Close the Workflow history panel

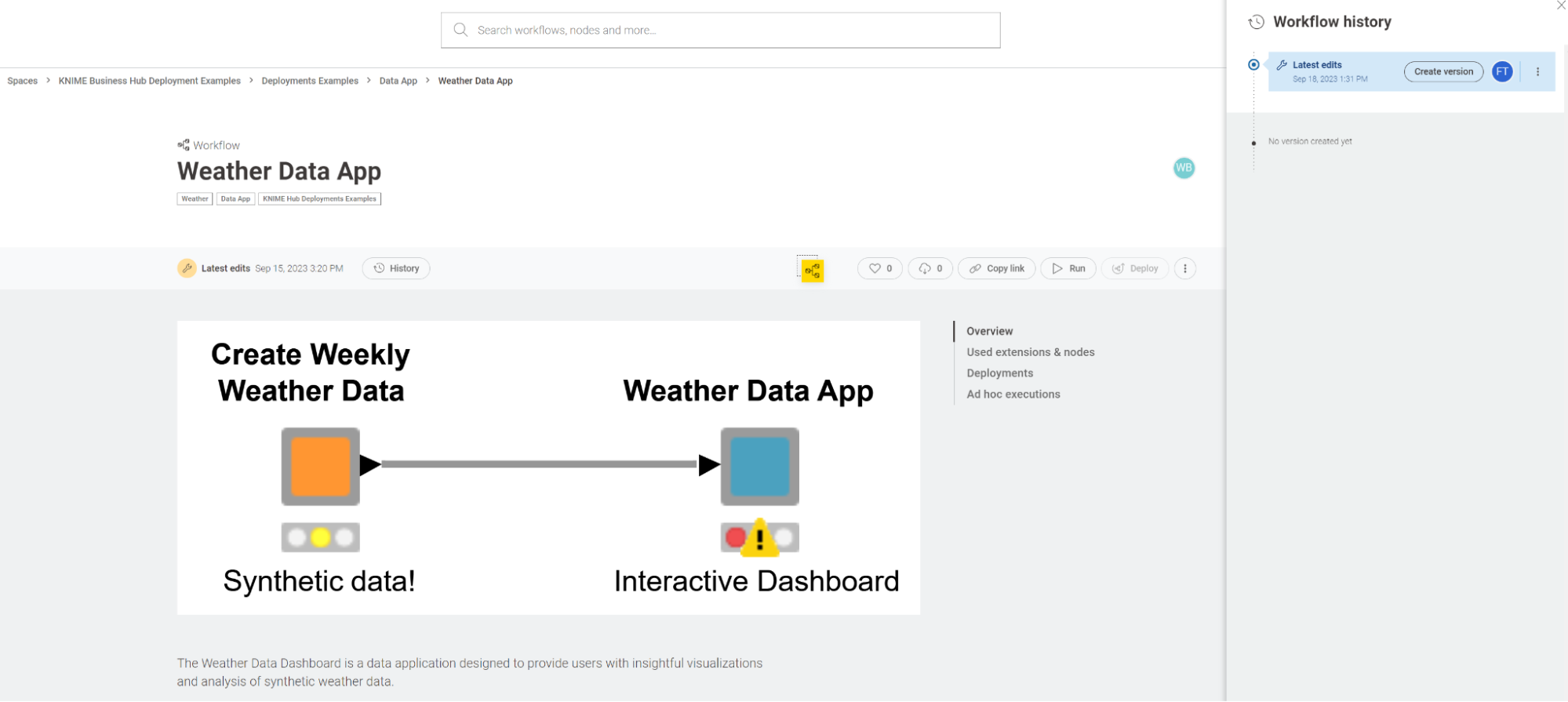1560,5
